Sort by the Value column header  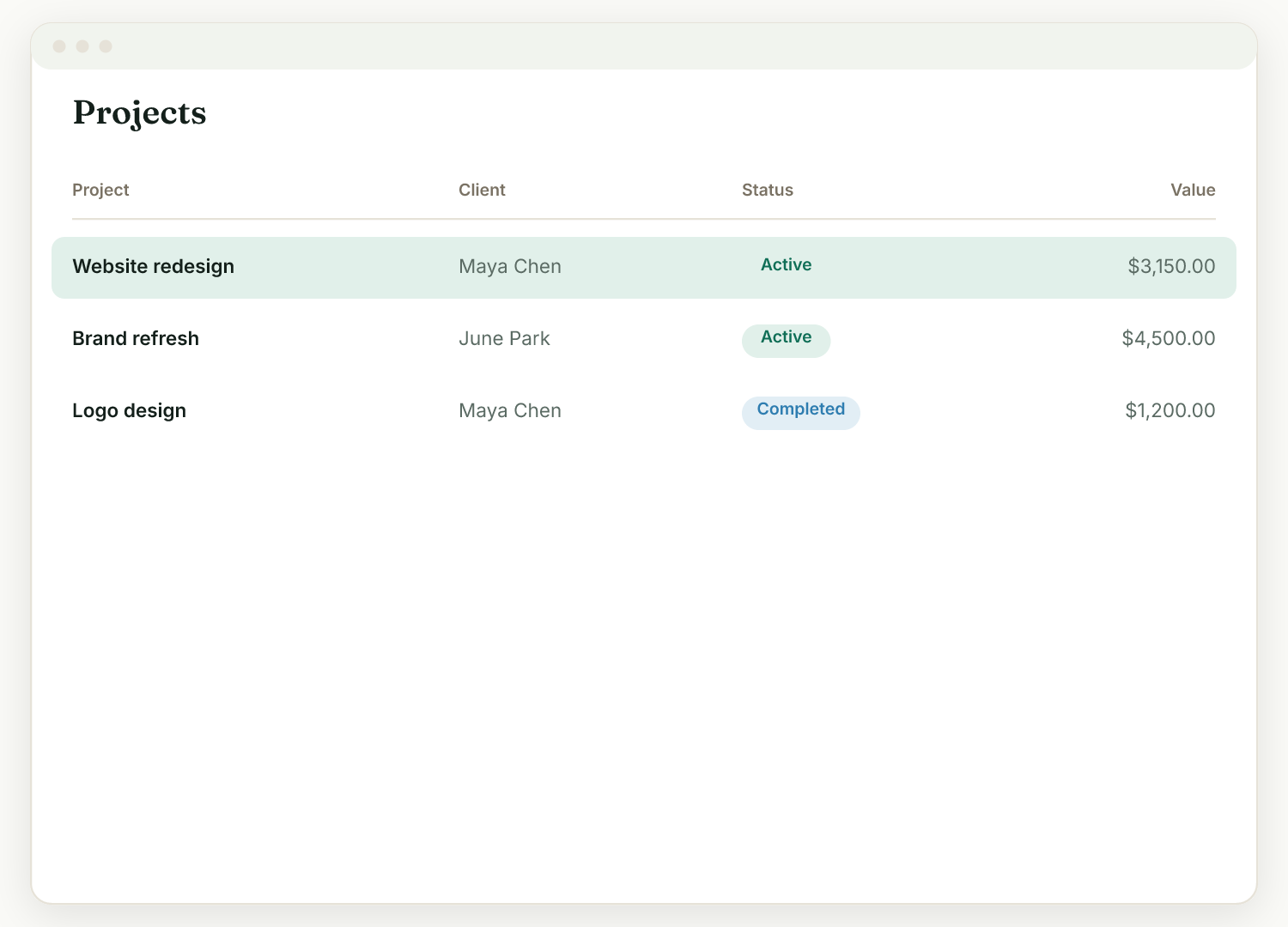1193,190
